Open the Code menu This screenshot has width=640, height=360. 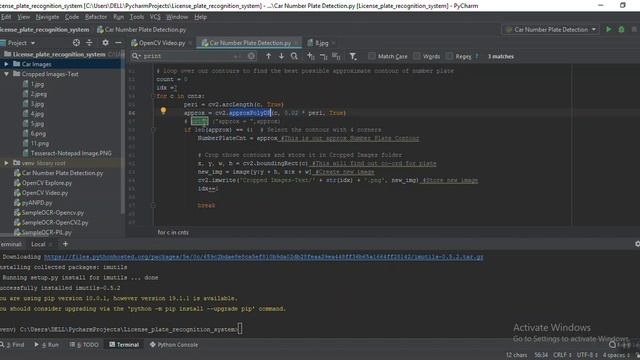(x=71, y=17)
